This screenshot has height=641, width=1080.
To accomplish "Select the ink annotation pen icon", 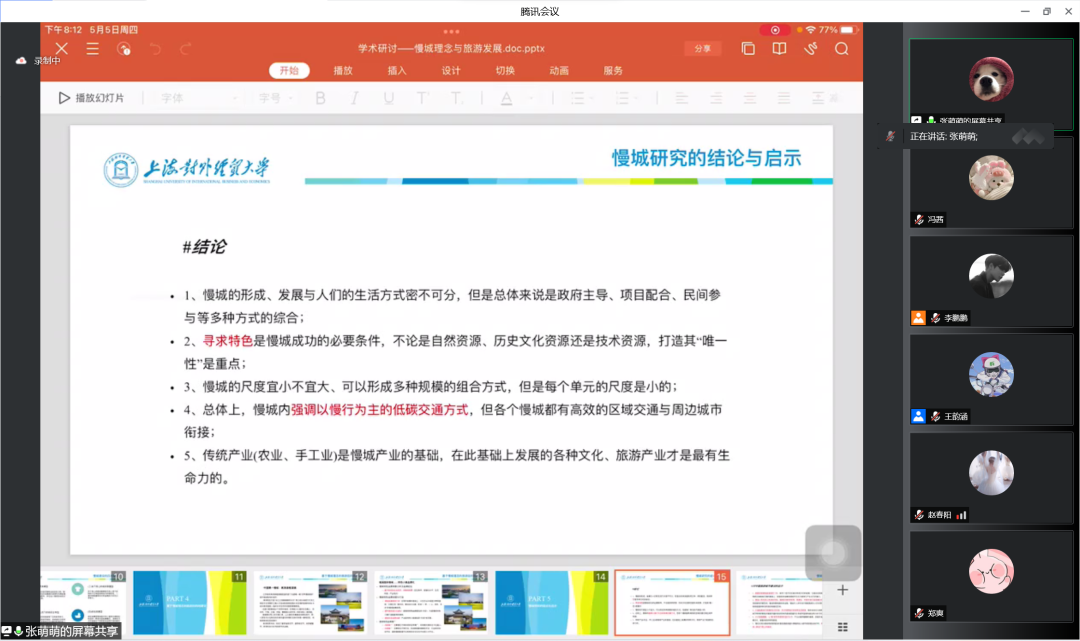I will [x=810, y=47].
